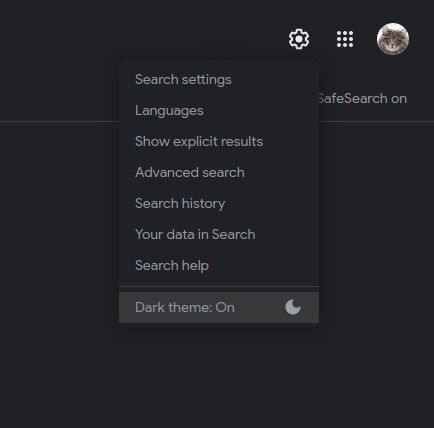The height and width of the screenshot is (428, 434).
Task: Open the Google apps grid
Action: pyautogui.click(x=345, y=39)
